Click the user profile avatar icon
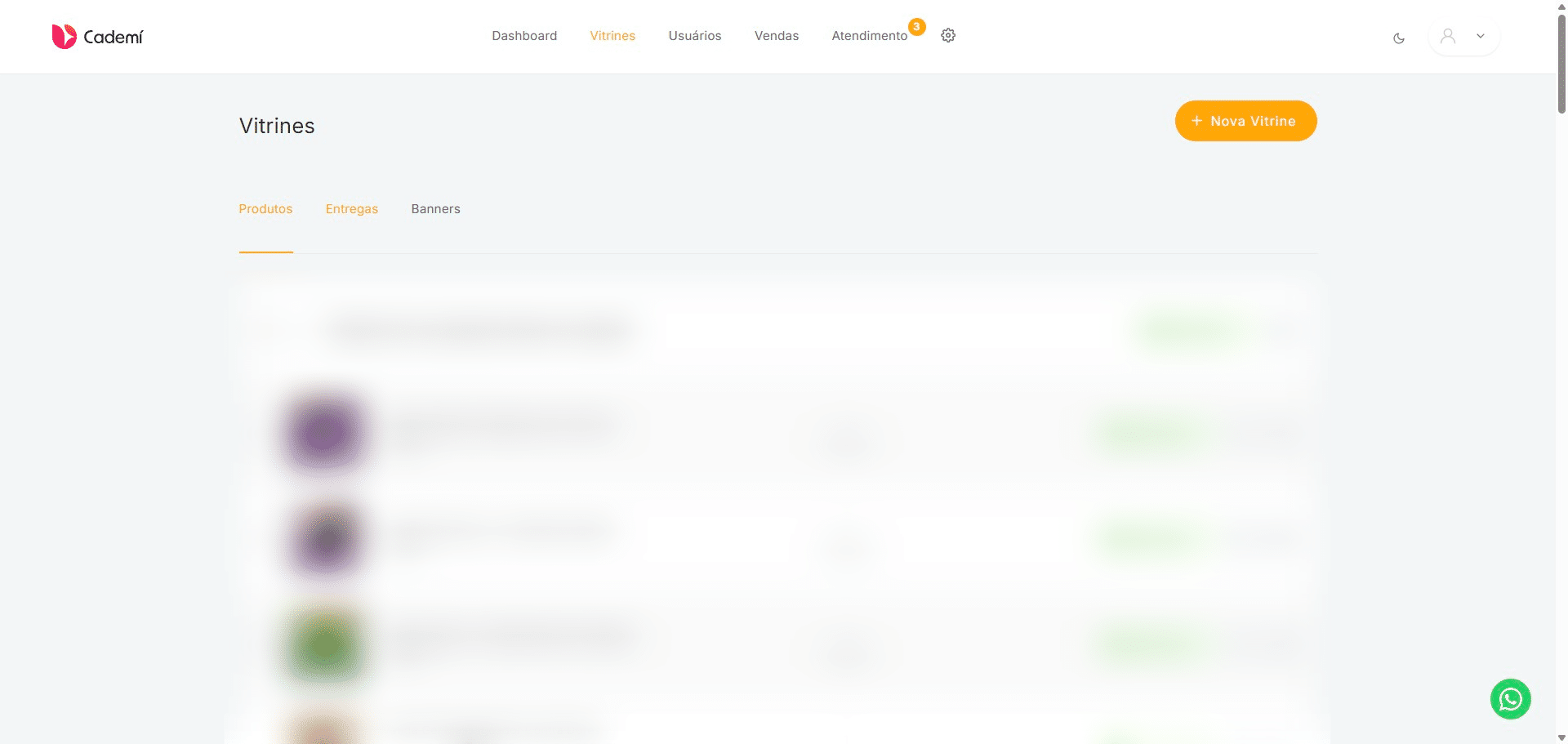Image resolution: width=1568 pixels, height=744 pixels. click(x=1448, y=36)
